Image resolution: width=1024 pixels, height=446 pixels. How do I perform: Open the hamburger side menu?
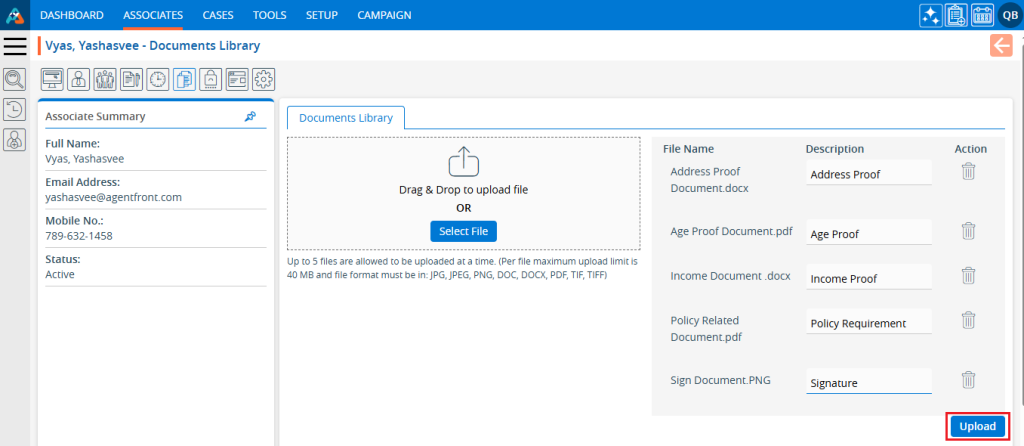coord(15,45)
